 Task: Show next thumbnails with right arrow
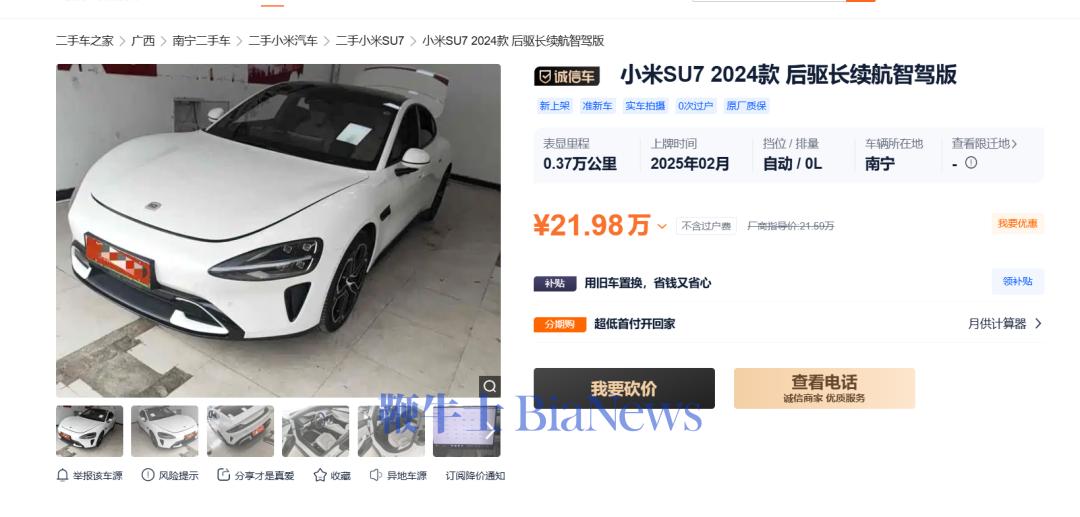tap(490, 432)
